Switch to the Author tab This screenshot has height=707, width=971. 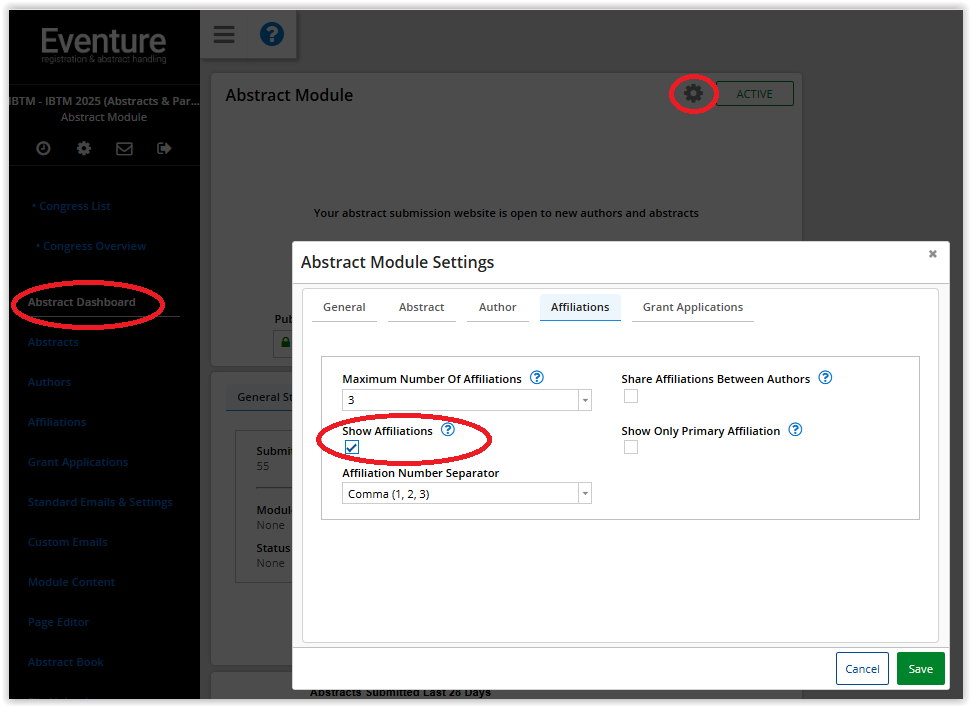coord(497,307)
